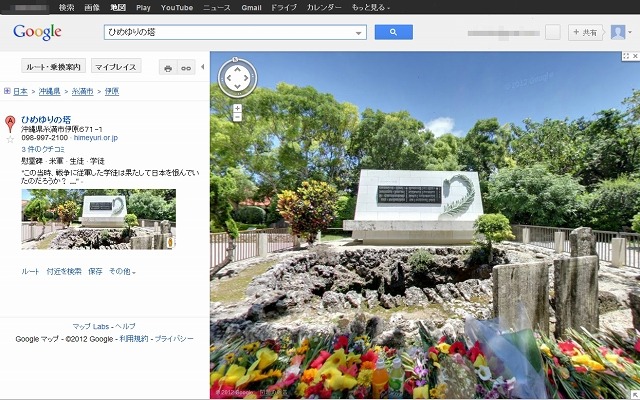This screenshot has width=640, height=400.
Task: Click the pegman icon on the thumbnail
Action: click(170, 242)
